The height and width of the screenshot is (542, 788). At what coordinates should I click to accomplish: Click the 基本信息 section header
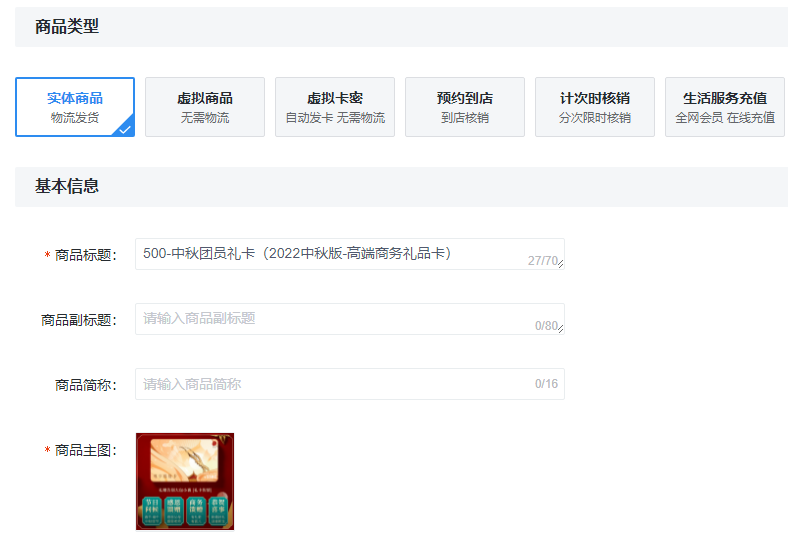pyautogui.click(x=67, y=187)
